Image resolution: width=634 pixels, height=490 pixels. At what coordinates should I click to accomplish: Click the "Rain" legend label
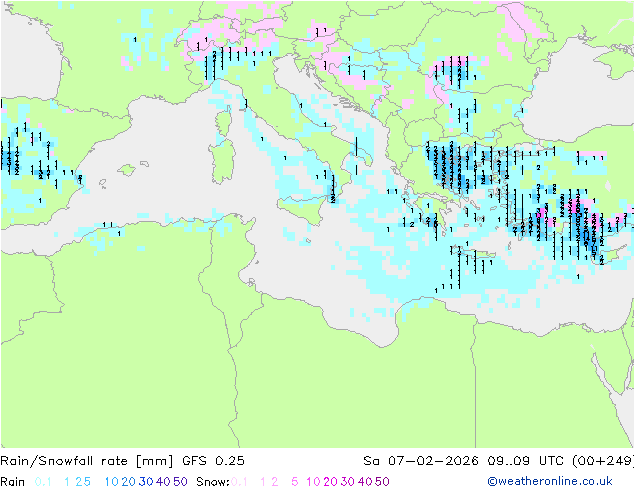tap(13, 482)
